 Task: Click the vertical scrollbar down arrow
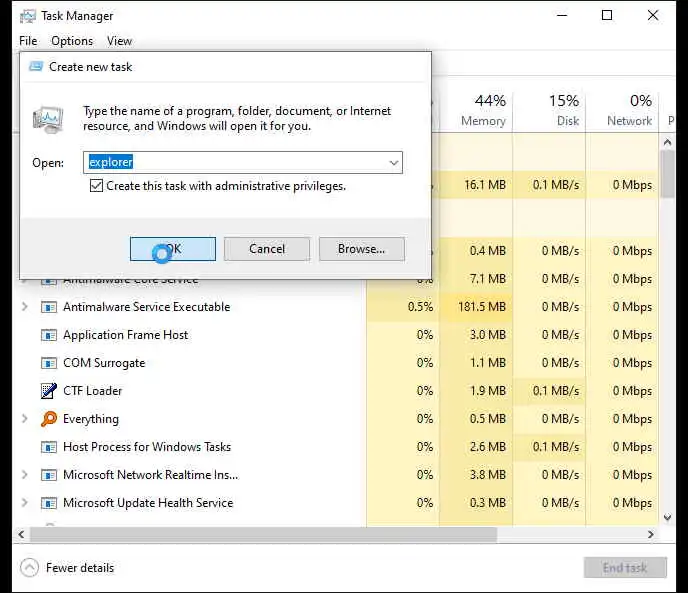click(x=667, y=517)
